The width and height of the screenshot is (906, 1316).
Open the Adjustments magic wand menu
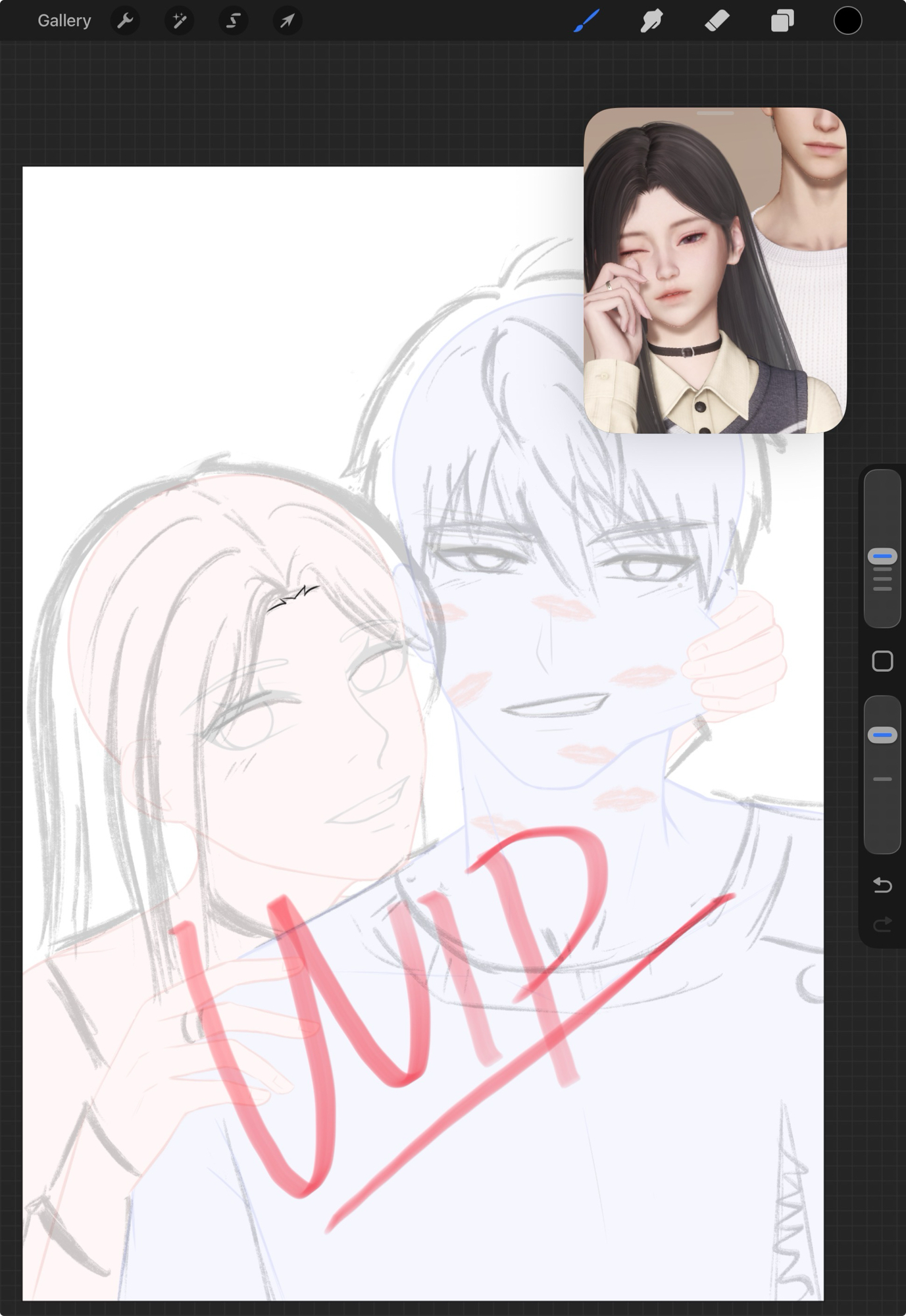(179, 21)
